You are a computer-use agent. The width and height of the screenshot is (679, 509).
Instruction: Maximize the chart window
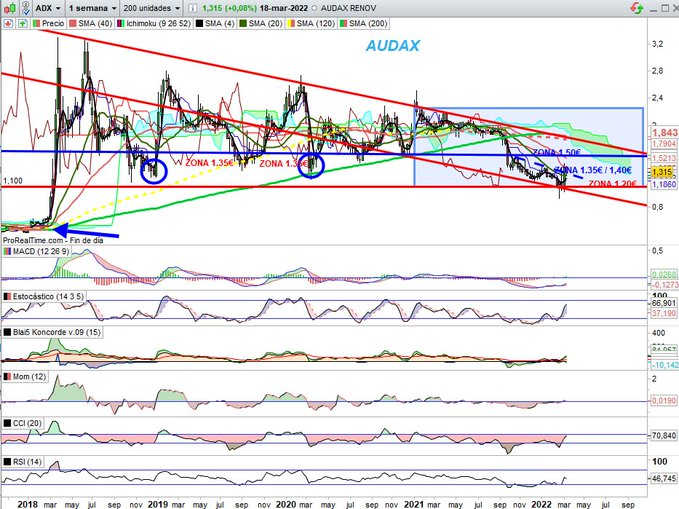point(665,8)
